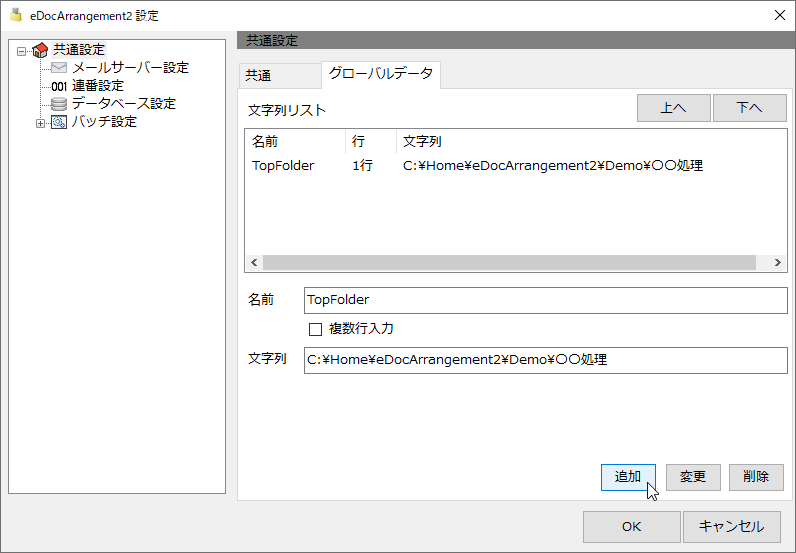Viewport: 796px width, 553px height.
Task: Focus the 文字列 input field
Action: [x=546, y=360]
